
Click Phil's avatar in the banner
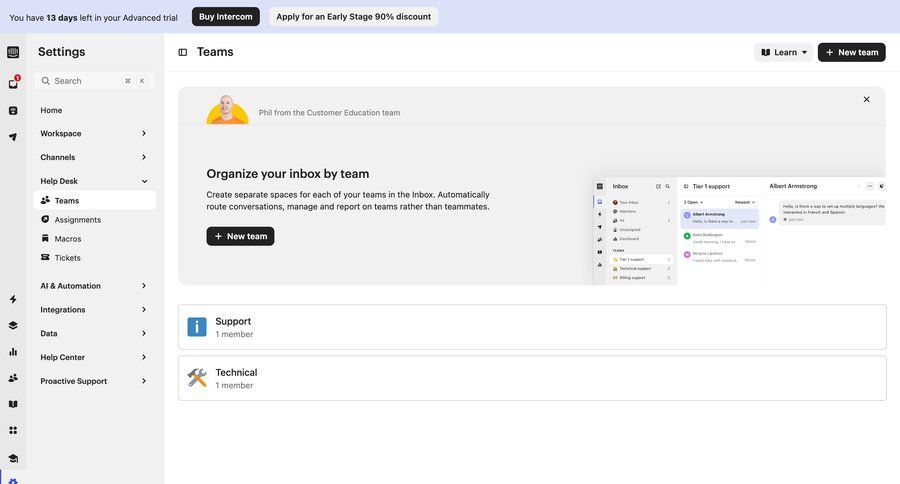pyautogui.click(x=227, y=110)
